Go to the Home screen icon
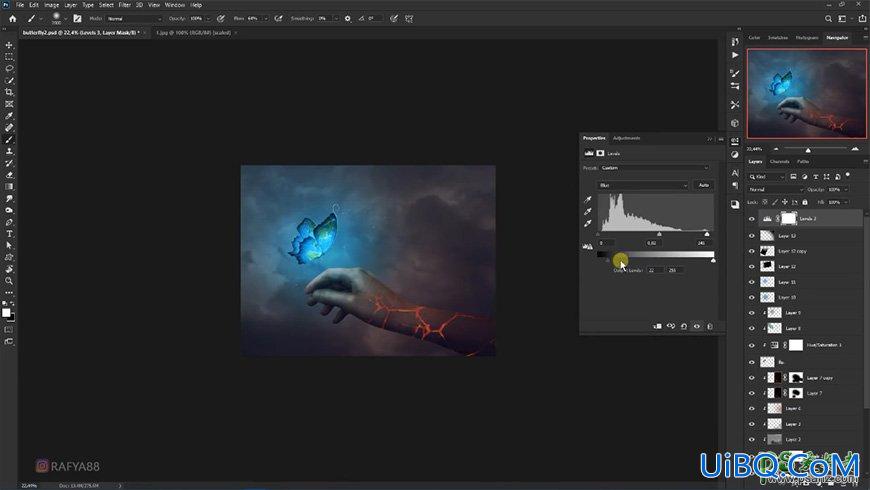 (12, 18)
